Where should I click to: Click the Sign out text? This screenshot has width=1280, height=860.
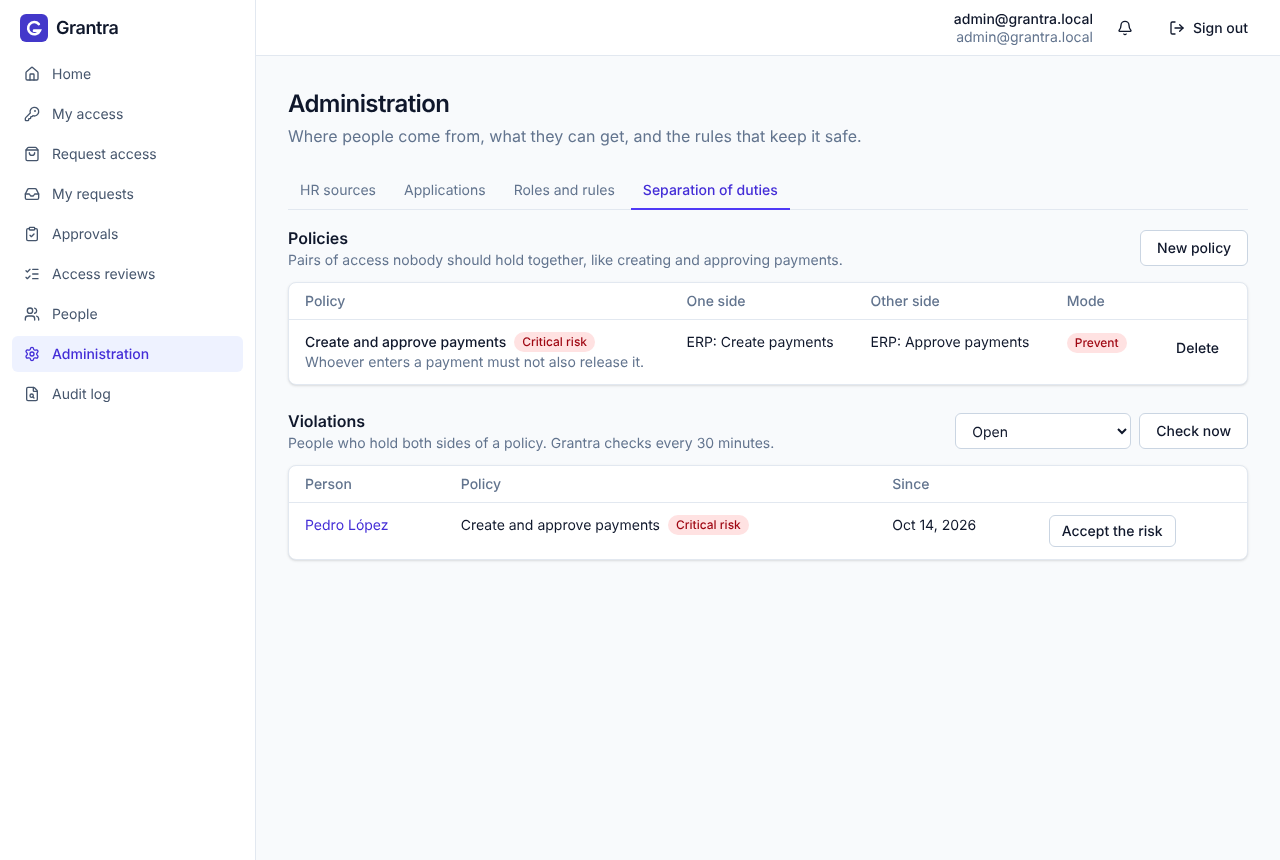click(x=1220, y=28)
